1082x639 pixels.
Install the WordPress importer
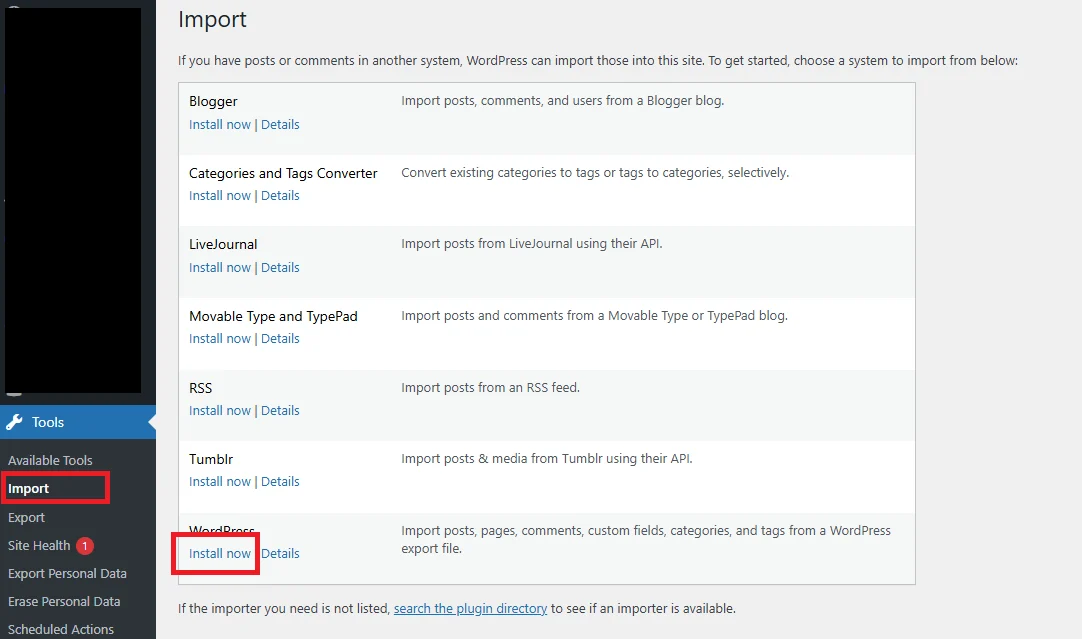[x=219, y=553]
